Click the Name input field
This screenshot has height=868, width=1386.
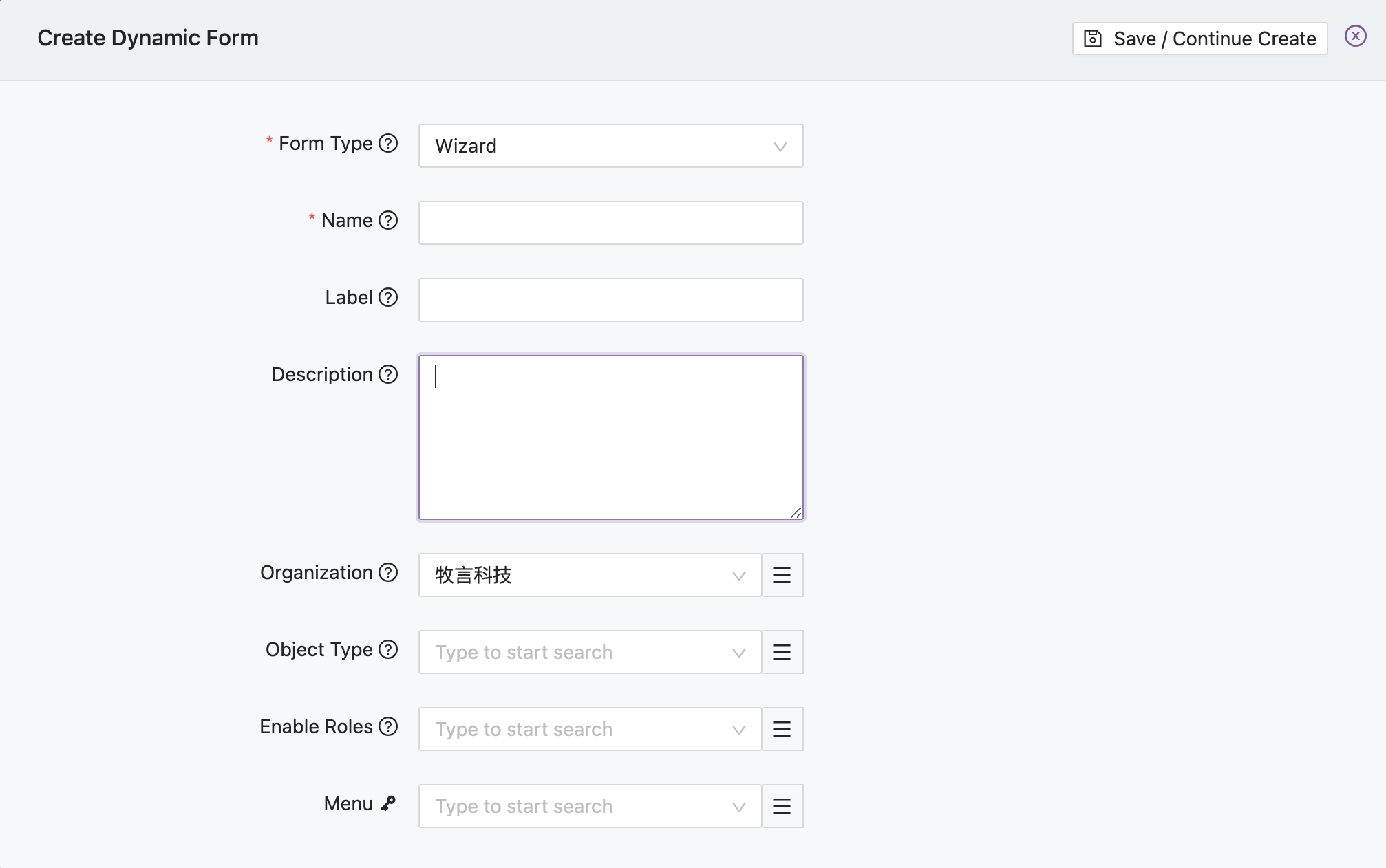click(x=610, y=222)
